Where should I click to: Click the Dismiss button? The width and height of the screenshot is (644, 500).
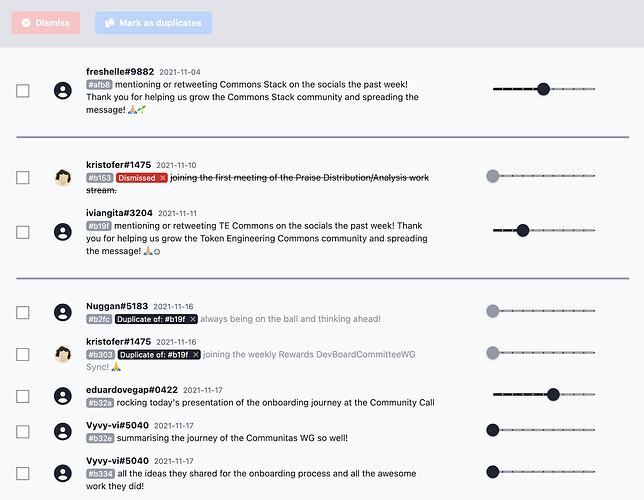46,23
